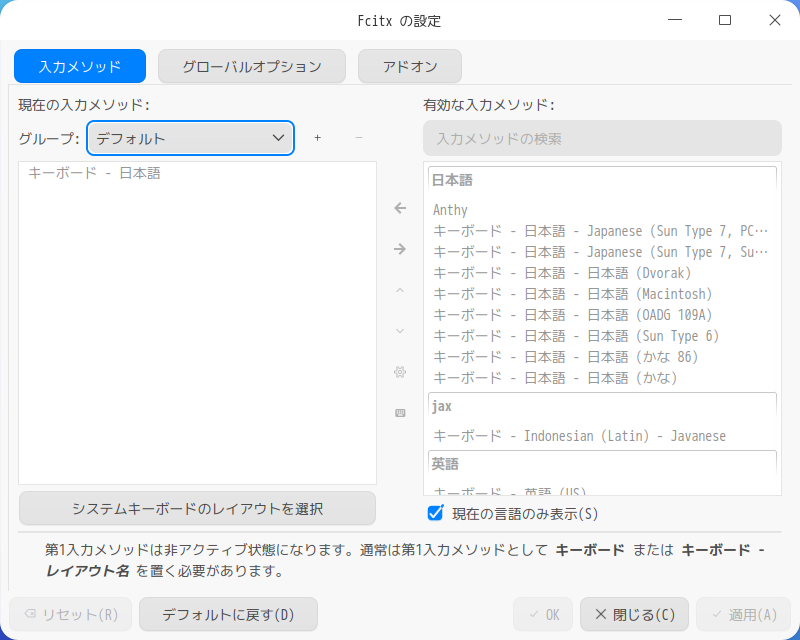The height and width of the screenshot is (640, 800).
Task: Click システムキーボードのレイアウトを選択 button
Action: (x=197, y=508)
